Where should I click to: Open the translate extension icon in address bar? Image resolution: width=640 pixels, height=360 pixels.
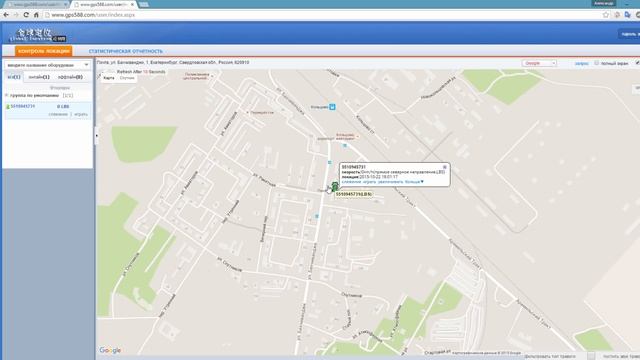pyautogui.click(x=627, y=15)
